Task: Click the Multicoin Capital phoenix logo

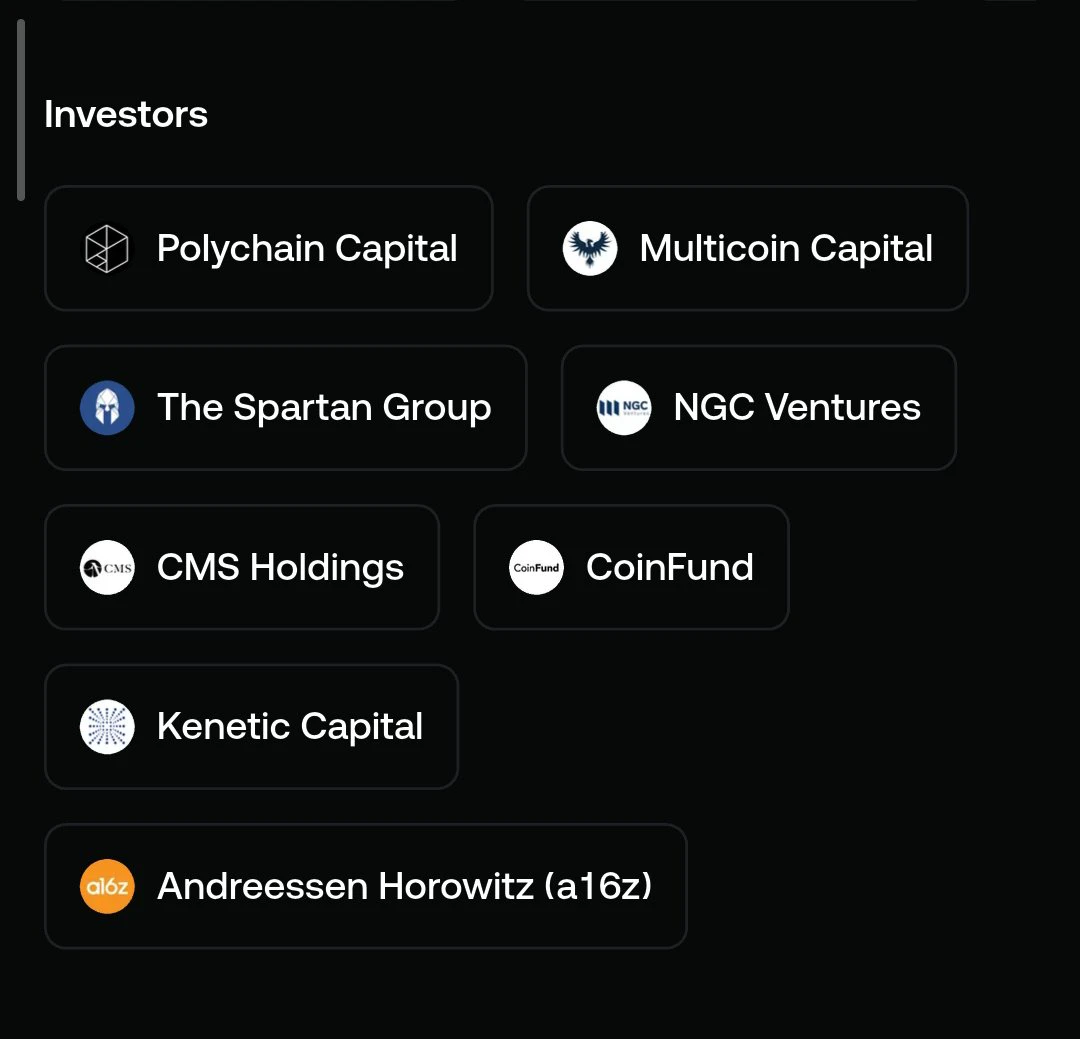Action: tap(590, 248)
